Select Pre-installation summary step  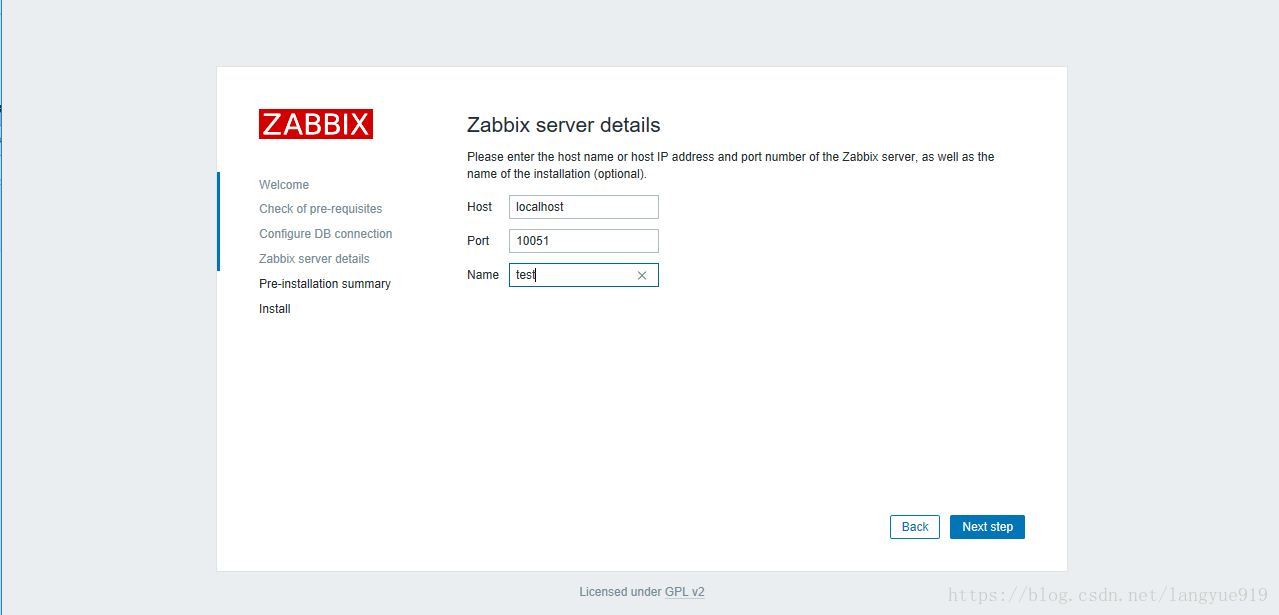tap(325, 284)
